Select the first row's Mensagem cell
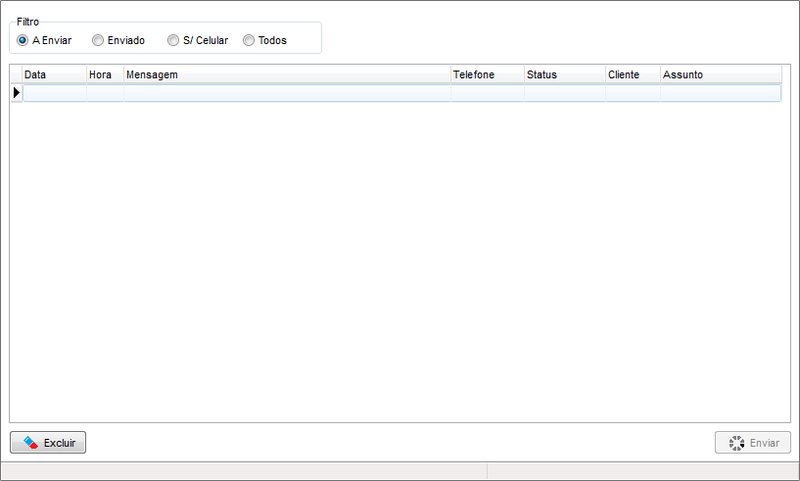 286,93
